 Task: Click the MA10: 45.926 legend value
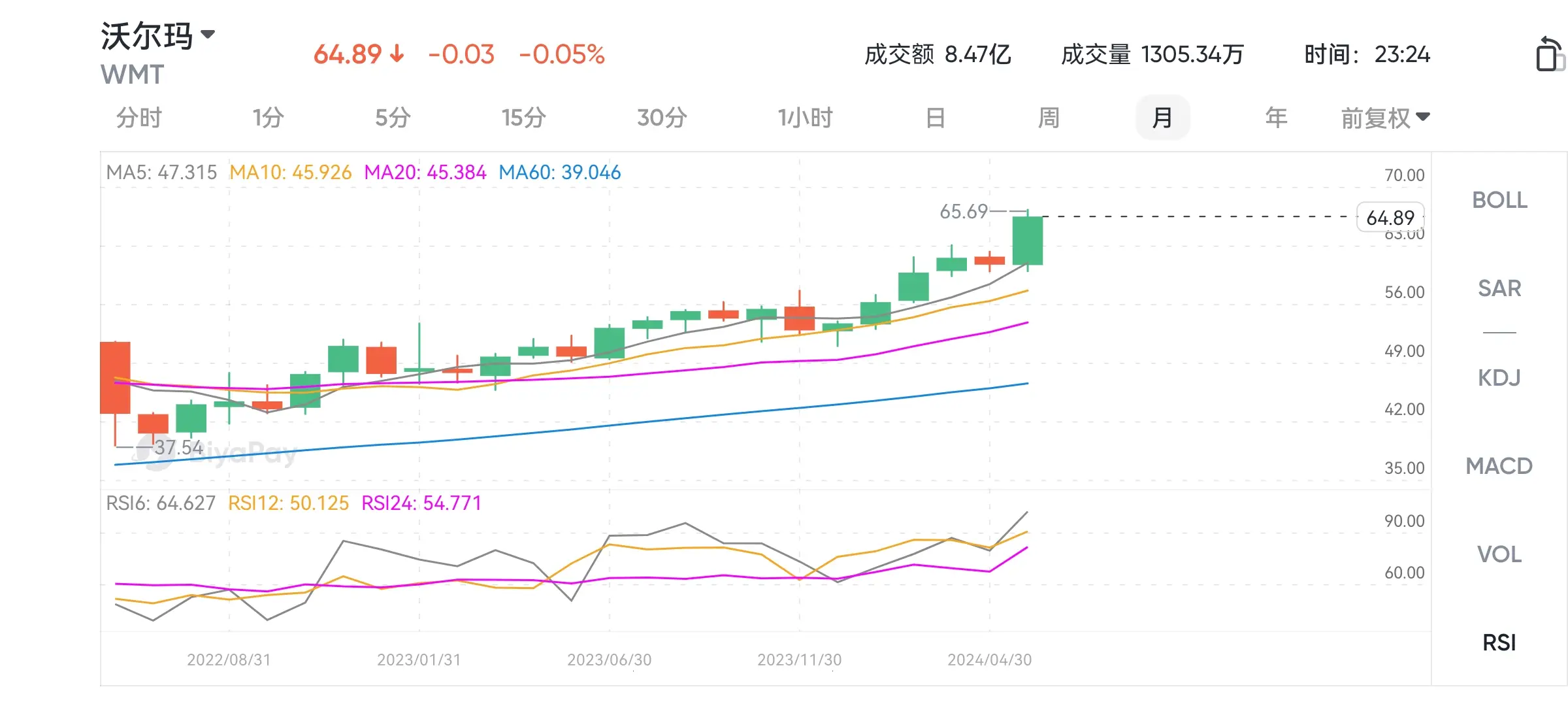[291, 173]
